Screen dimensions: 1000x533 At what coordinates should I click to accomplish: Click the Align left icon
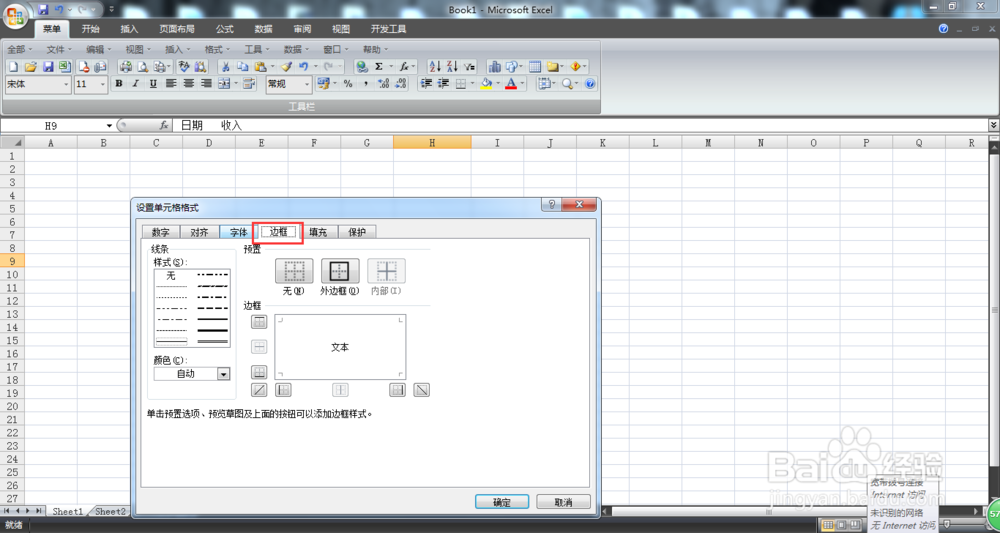(171, 84)
